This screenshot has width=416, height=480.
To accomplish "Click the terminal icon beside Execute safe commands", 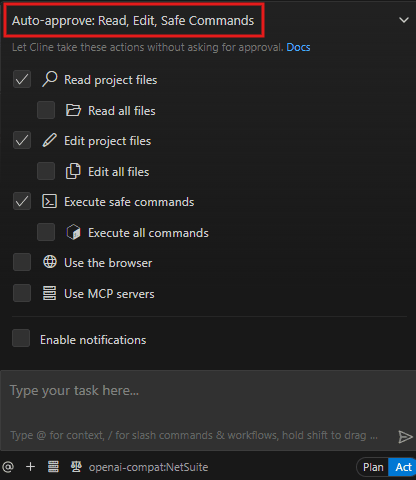I will (x=50, y=201).
